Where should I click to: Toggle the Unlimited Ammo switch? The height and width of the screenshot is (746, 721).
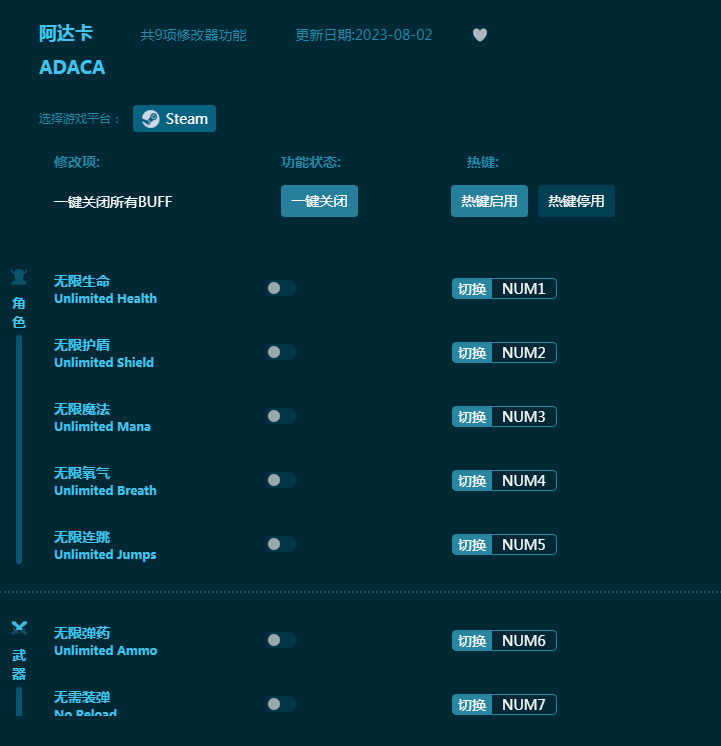[281, 640]
